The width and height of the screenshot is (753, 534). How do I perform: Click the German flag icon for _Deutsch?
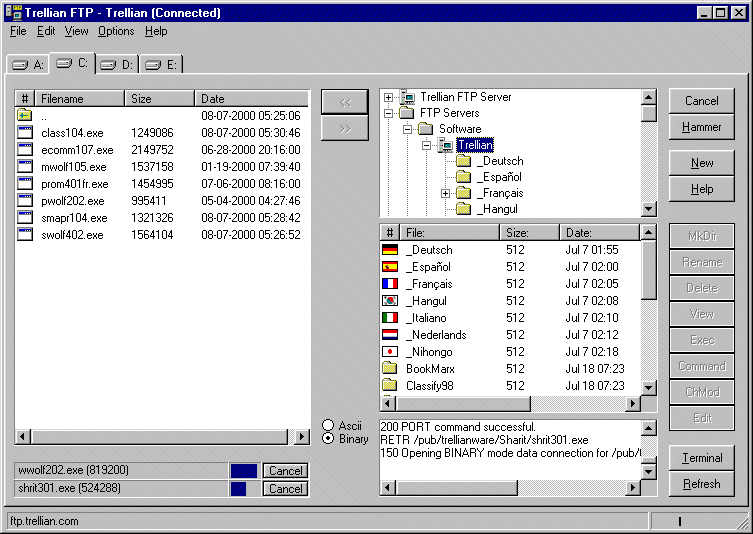click(390, 250)
